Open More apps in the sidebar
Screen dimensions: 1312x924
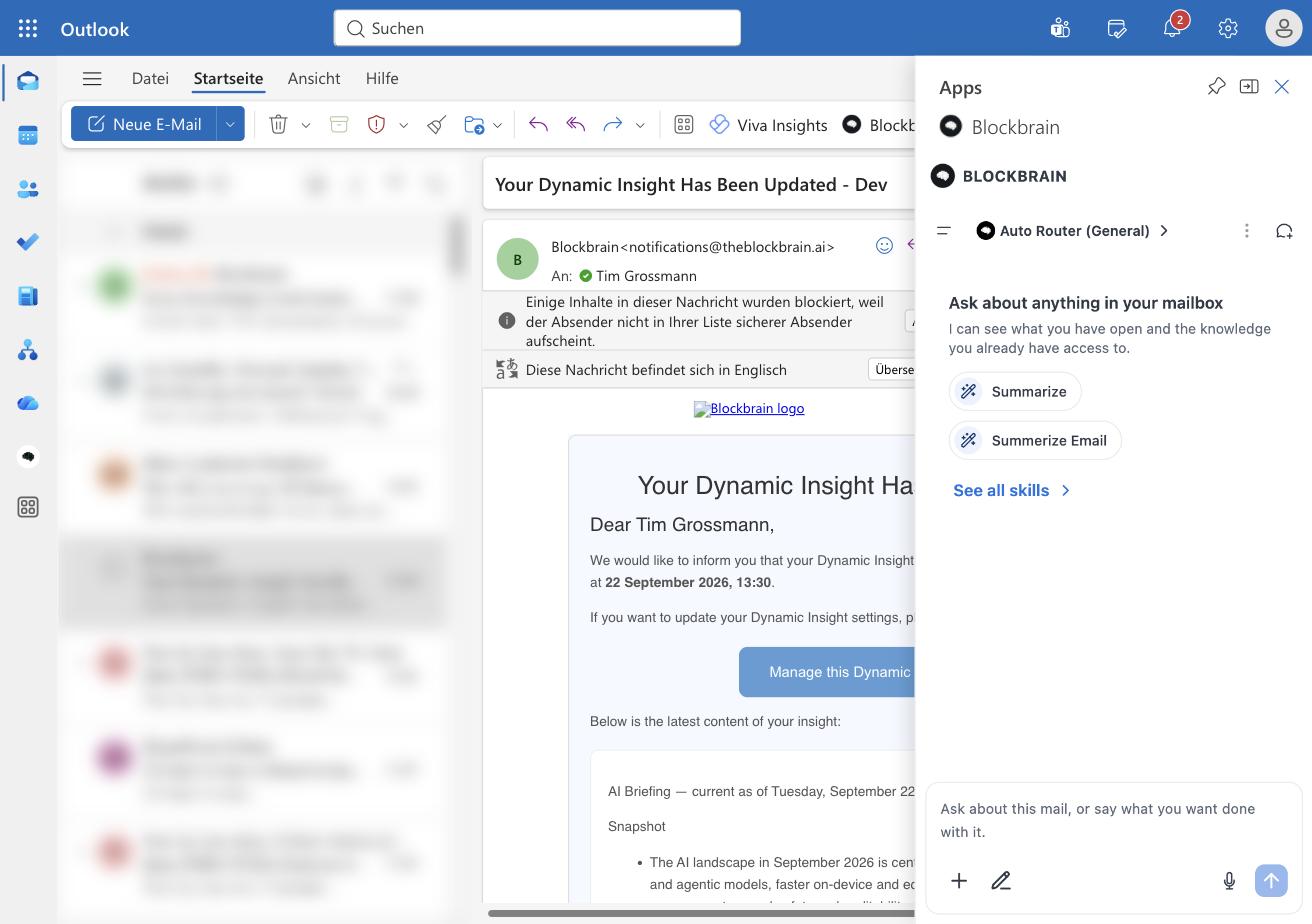(x=28, y=508)
